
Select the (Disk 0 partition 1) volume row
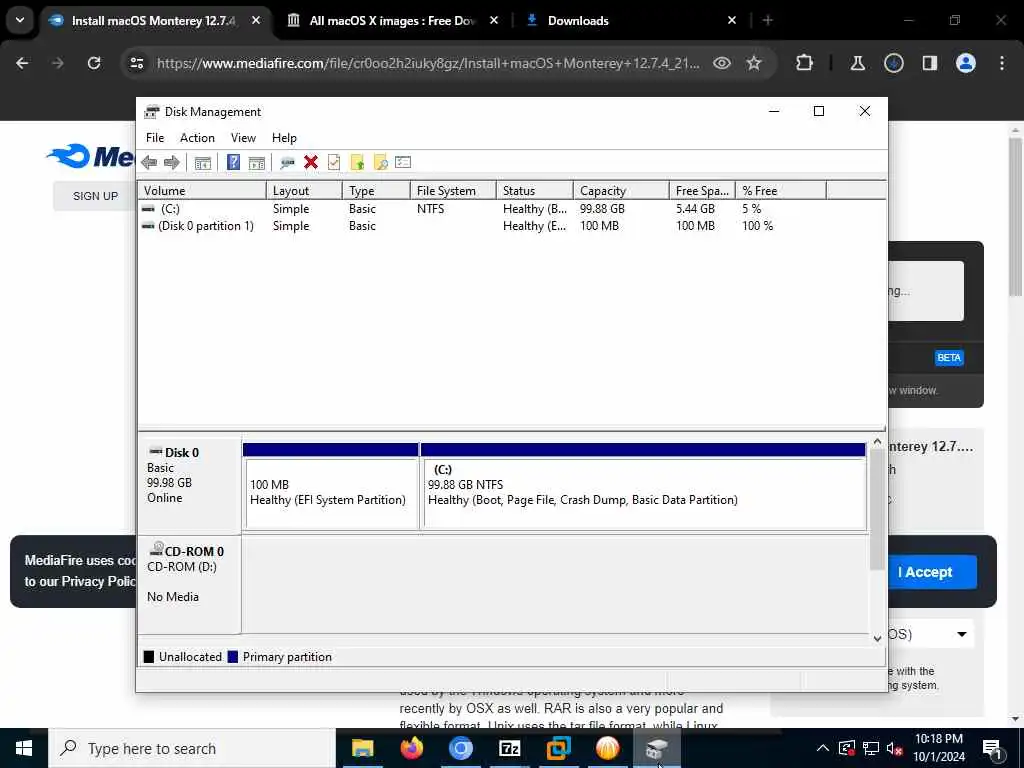[511, 226]
